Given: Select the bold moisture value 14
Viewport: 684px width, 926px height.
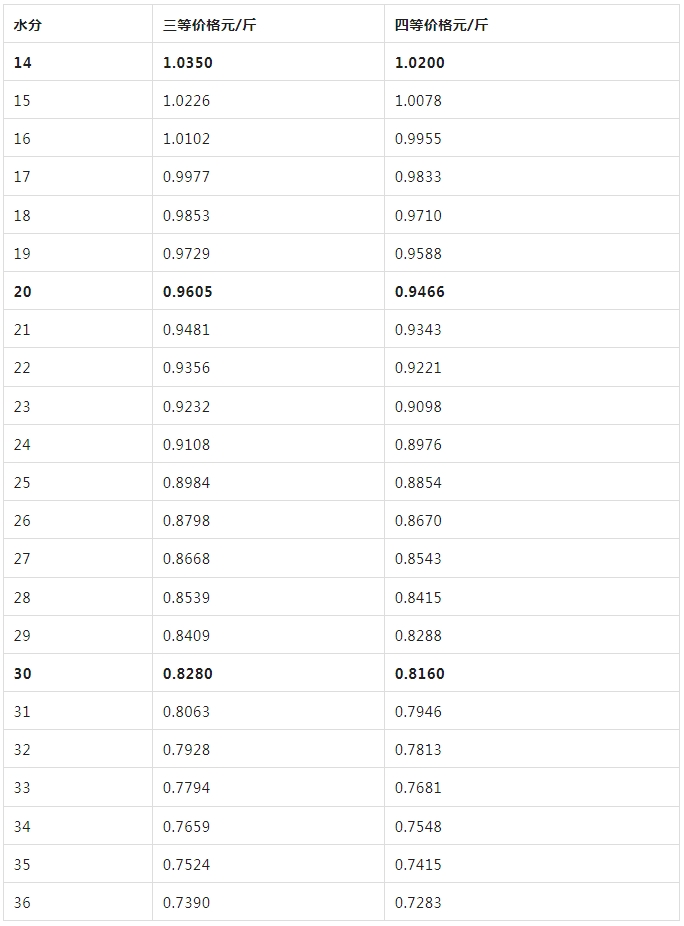Looking at the screenshot, I should [23, 63].
